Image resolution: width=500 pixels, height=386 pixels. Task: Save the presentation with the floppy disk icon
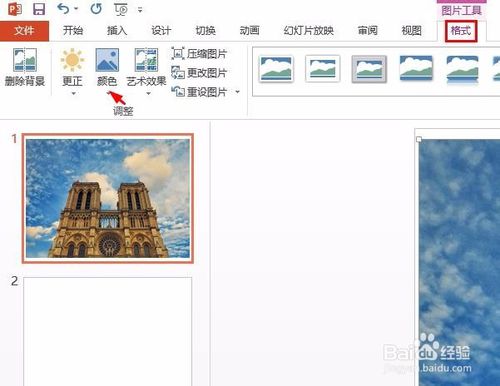39,9
